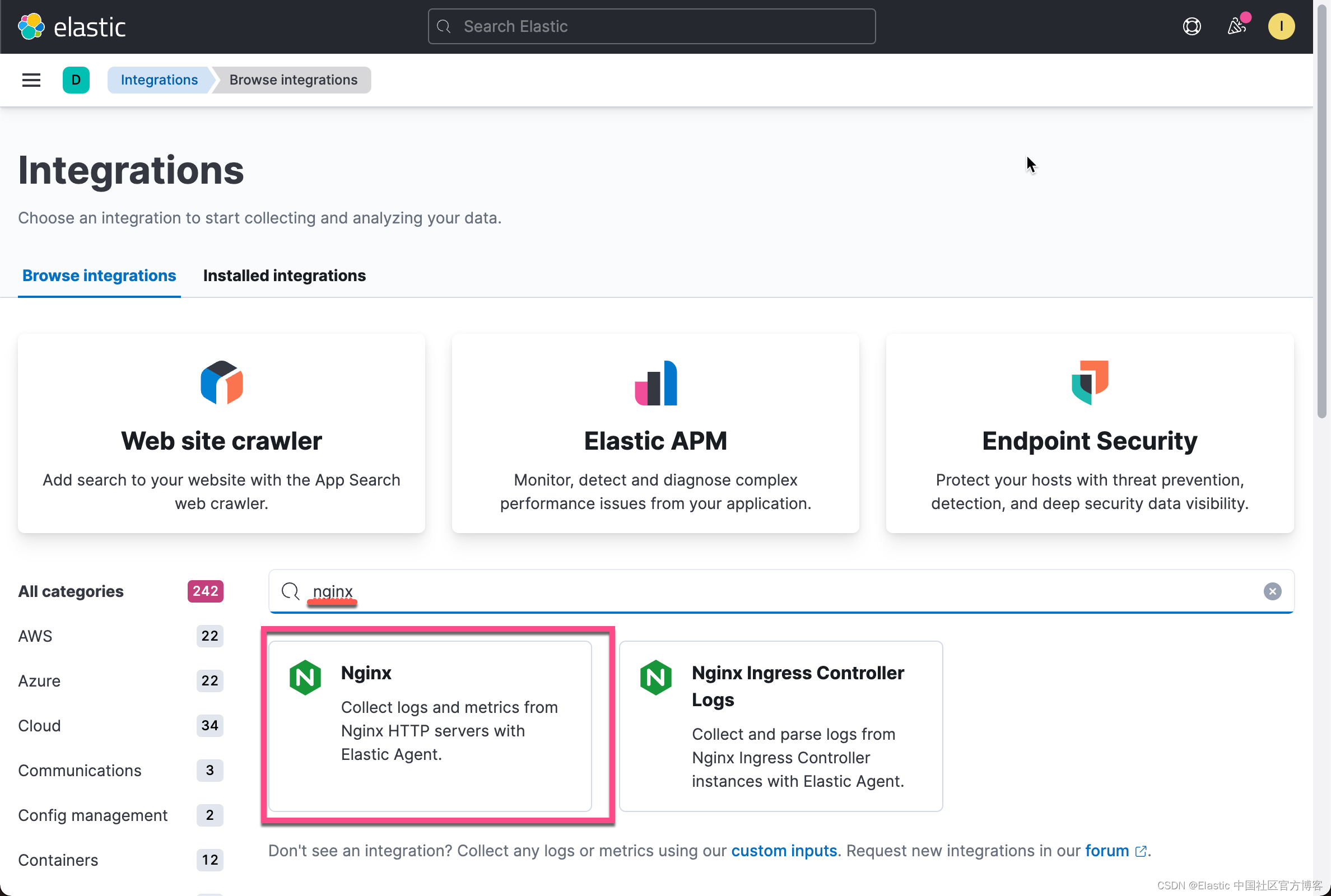1331x896 pixels.
Task: Open the hamburger navigation menu
Action: [31, 80]
